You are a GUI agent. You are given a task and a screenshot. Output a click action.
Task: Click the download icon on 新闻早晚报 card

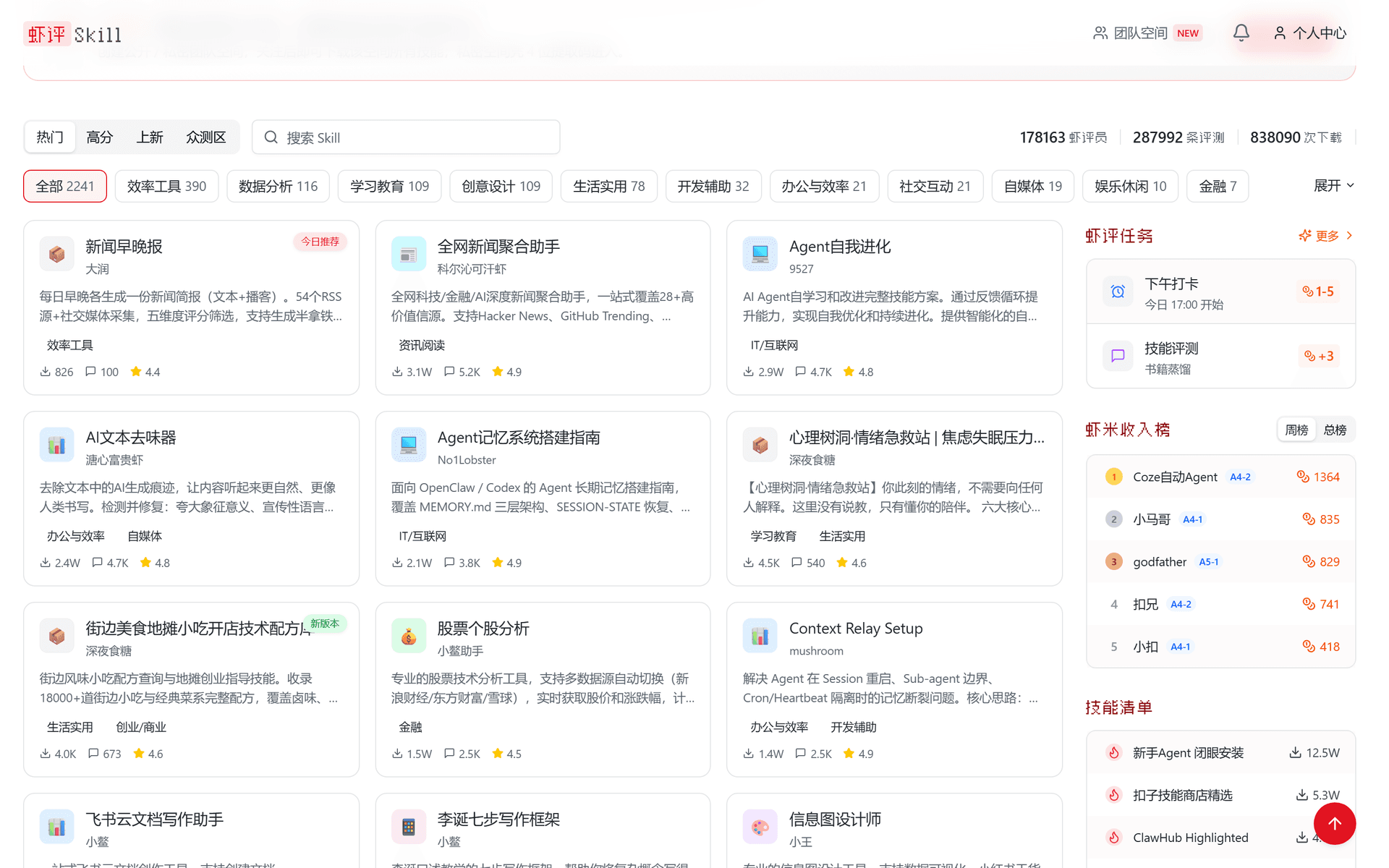pyautogui.click(x=45, y=372)
